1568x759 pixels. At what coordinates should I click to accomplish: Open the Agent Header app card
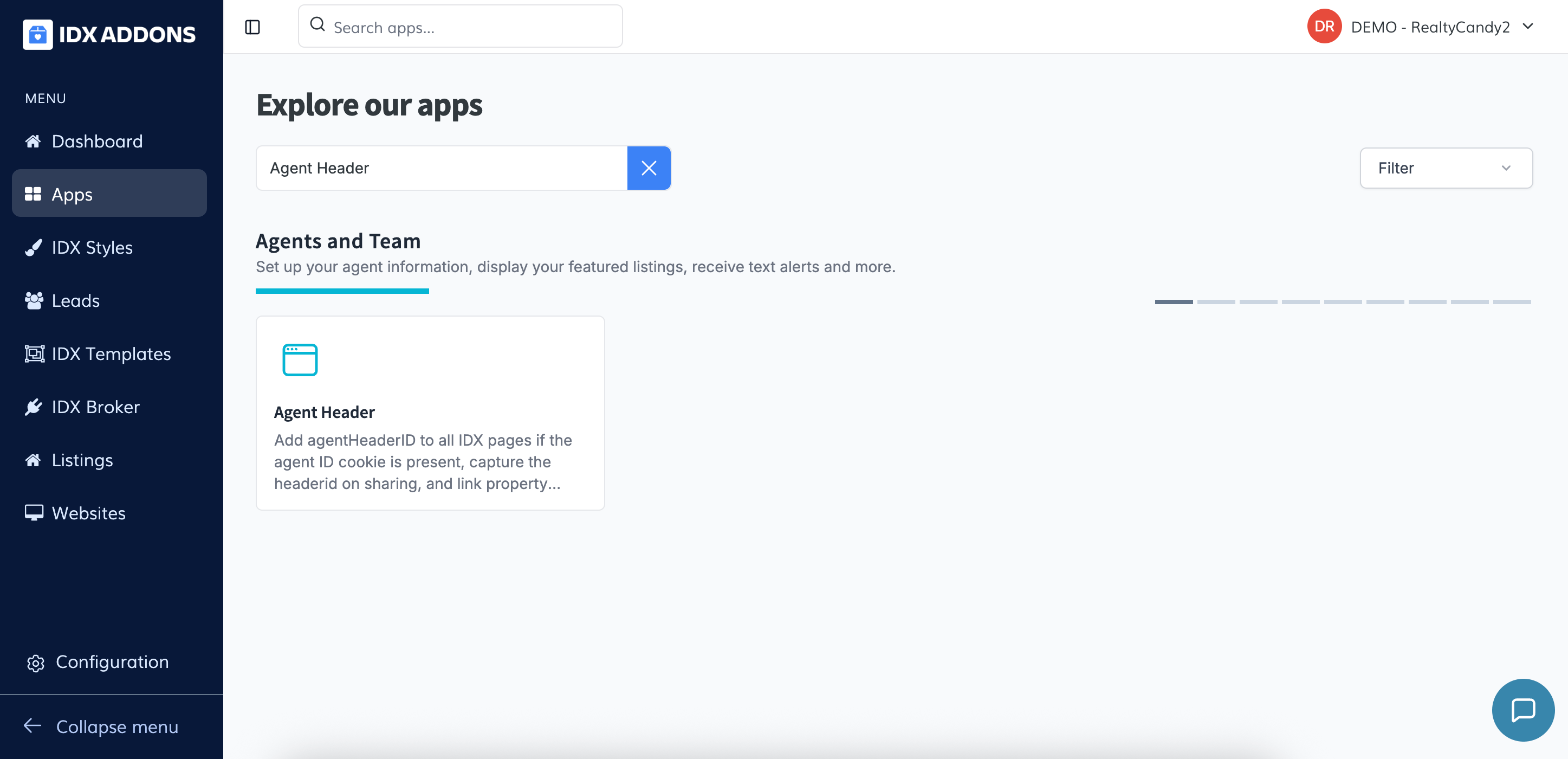pyautogui.click(x=430, y=413)
